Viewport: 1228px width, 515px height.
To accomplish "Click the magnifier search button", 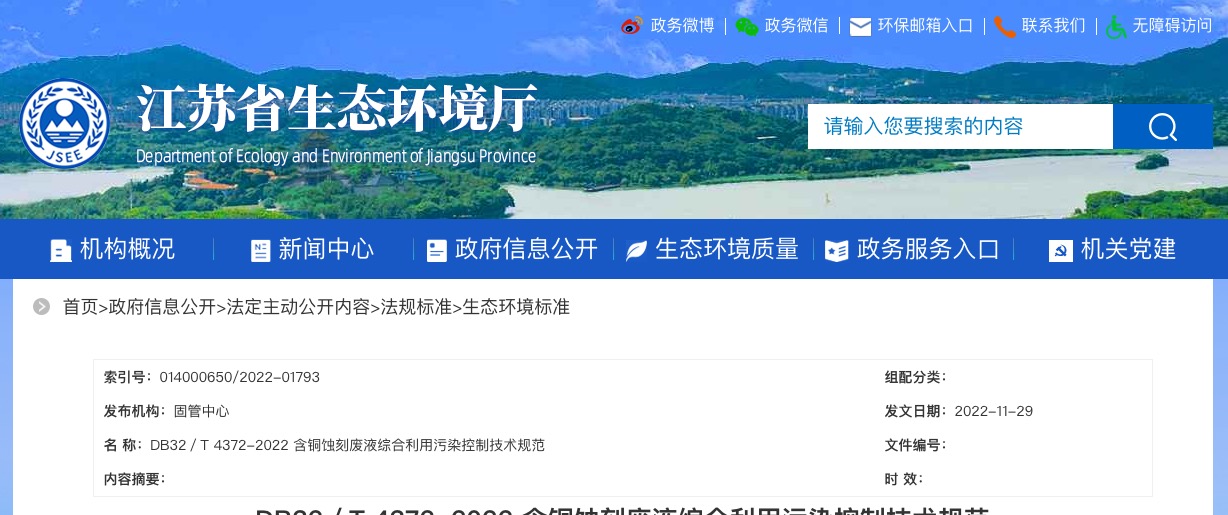I will tap(1163, 127).
